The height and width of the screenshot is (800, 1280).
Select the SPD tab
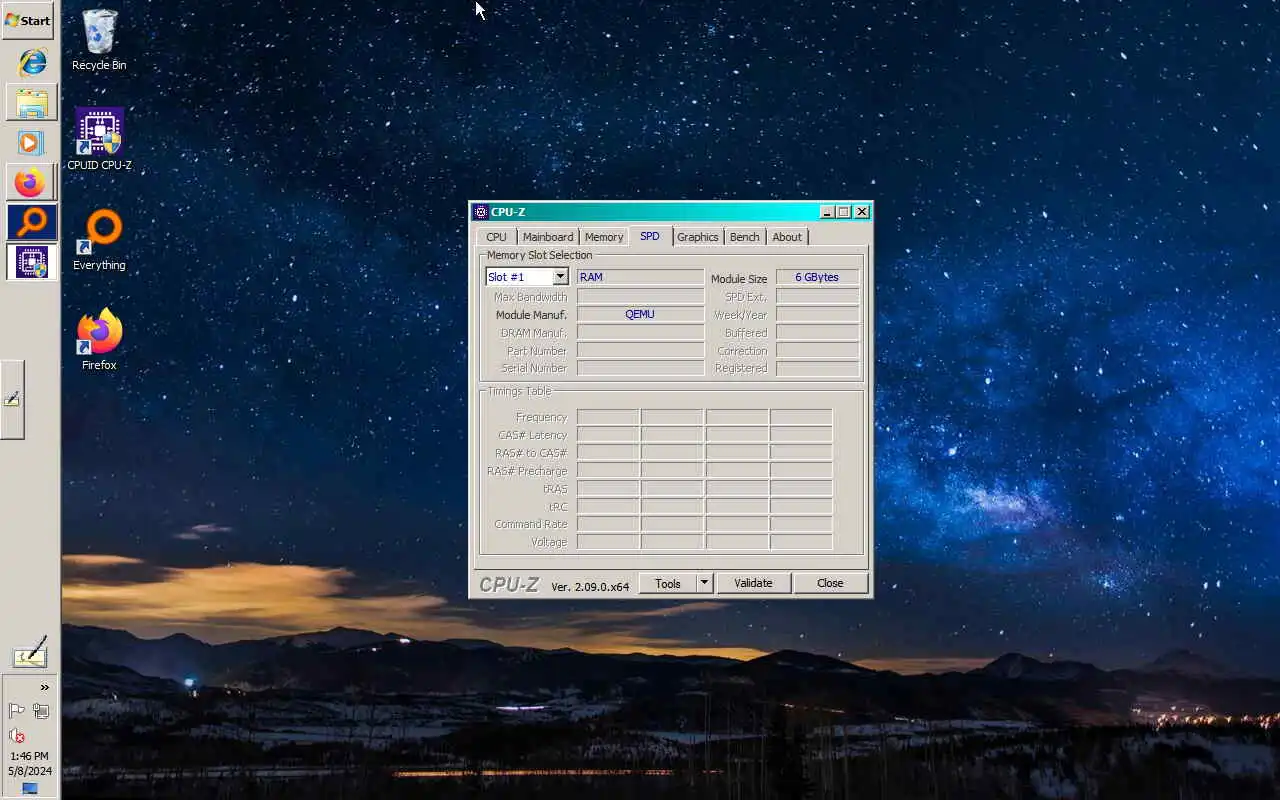coord(650,236)
